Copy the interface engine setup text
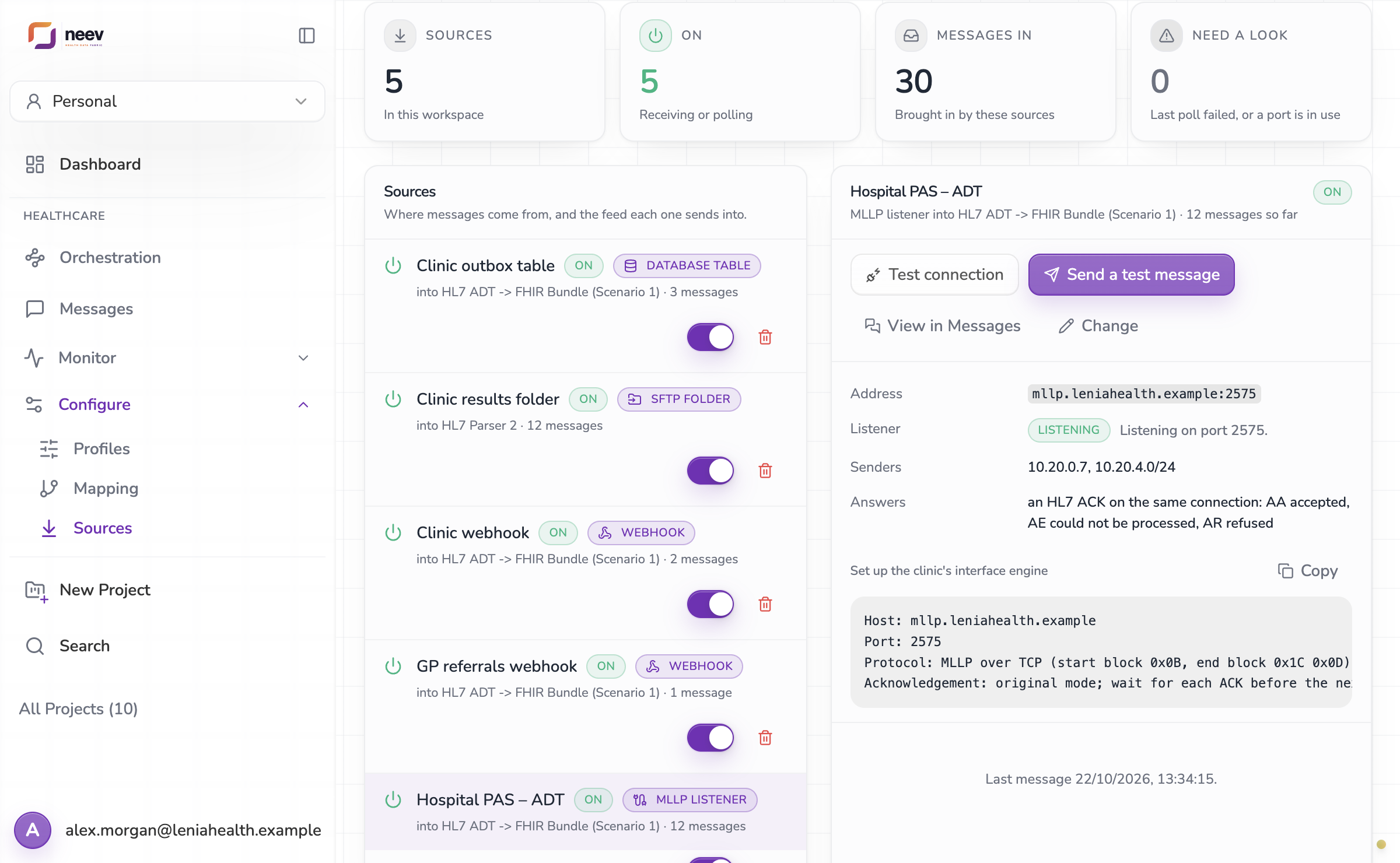The image size is (1400, 863). coord(1307,571)
